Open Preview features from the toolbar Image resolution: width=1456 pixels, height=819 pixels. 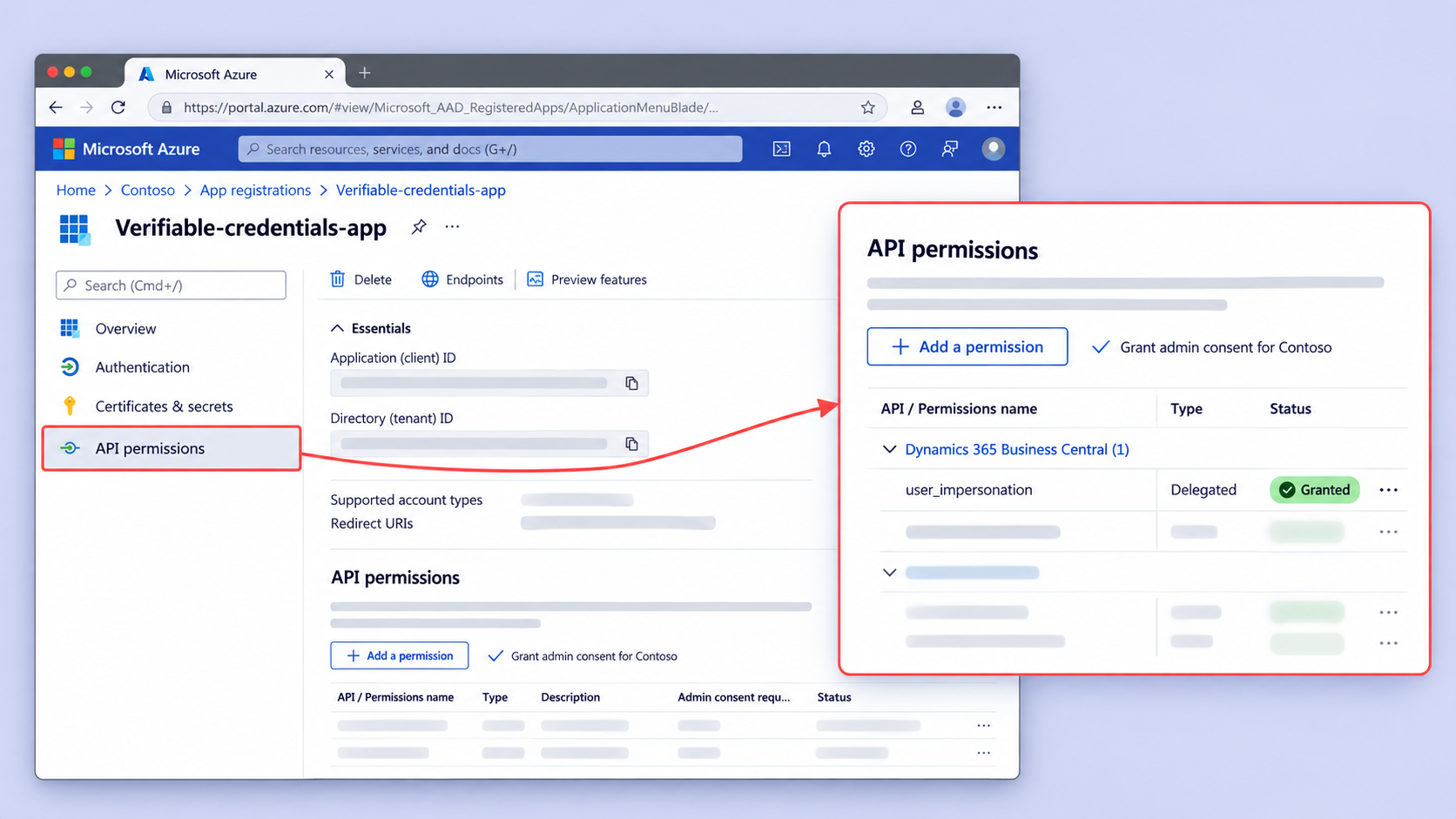pos(587,279)
